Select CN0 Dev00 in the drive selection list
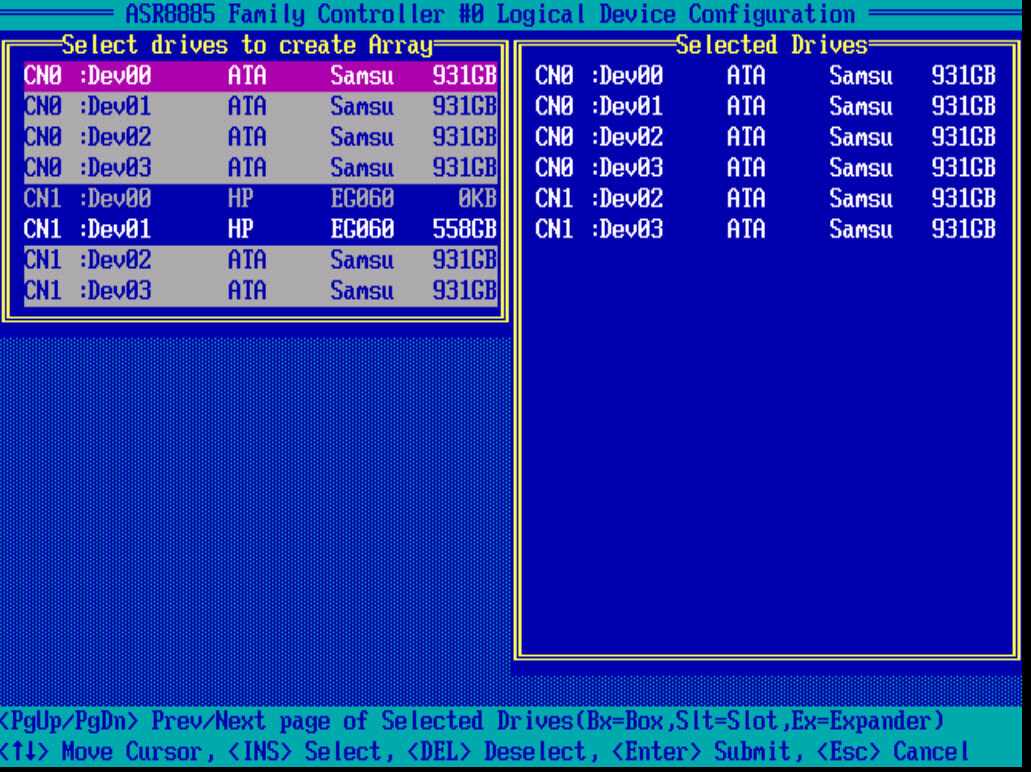 [x=260, y=76]
